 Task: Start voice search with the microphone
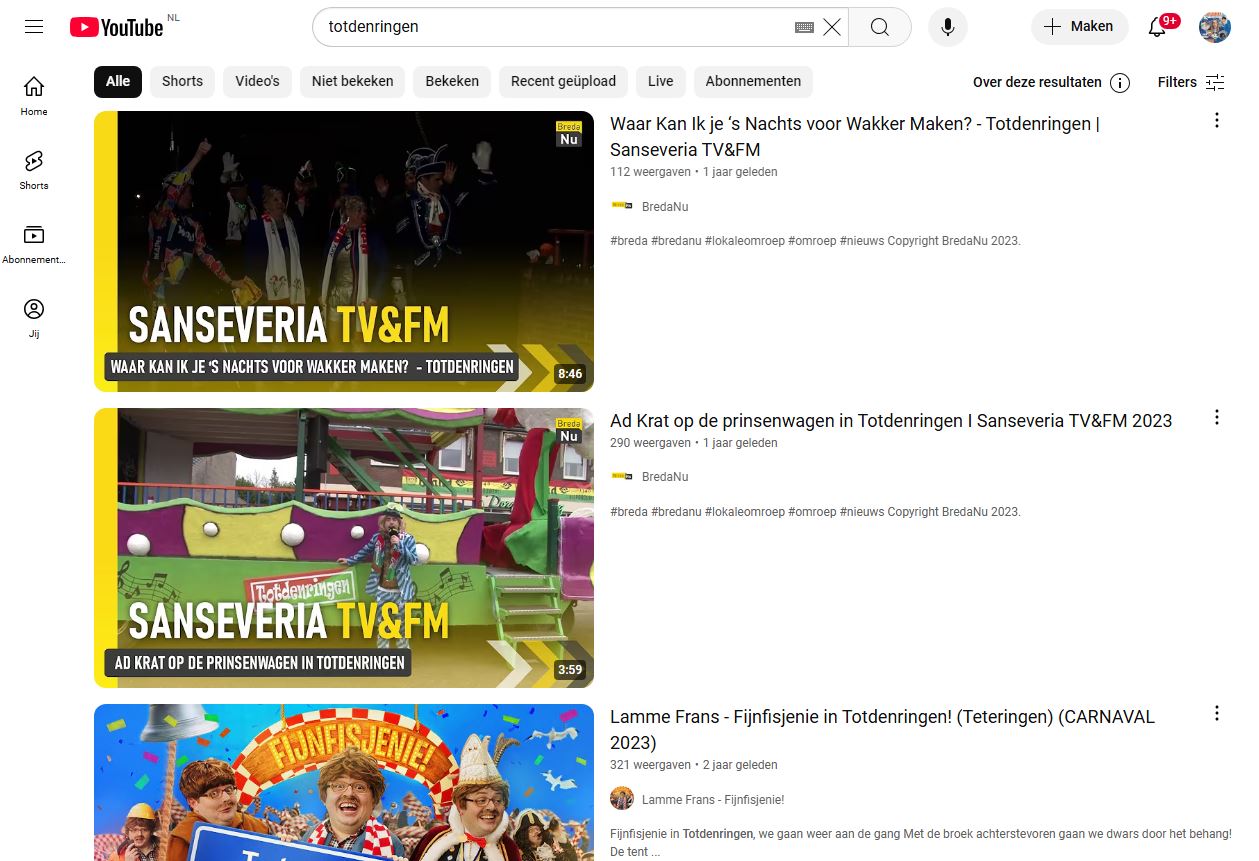click(x=948, y=27)
